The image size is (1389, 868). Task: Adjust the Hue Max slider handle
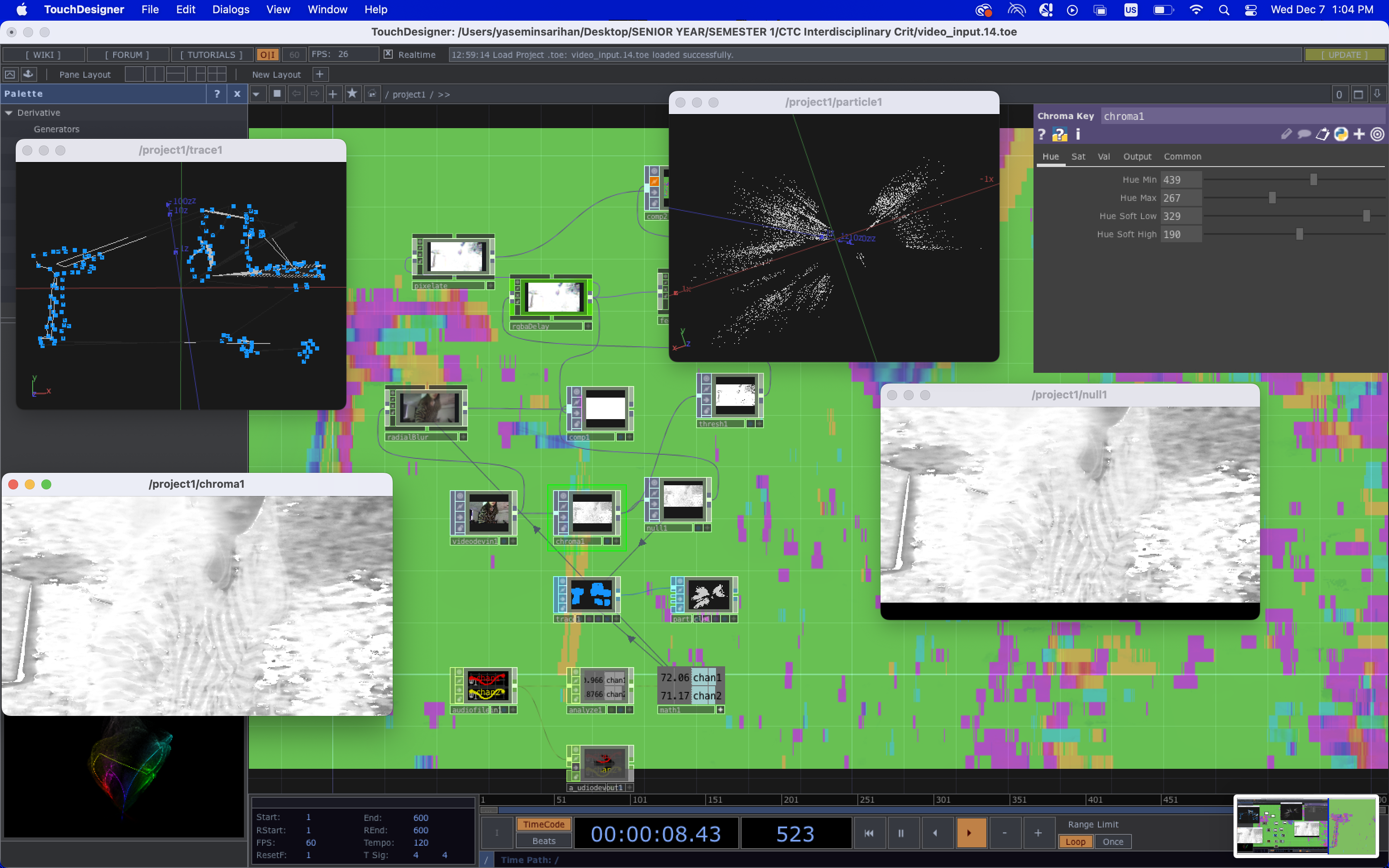1272,198
